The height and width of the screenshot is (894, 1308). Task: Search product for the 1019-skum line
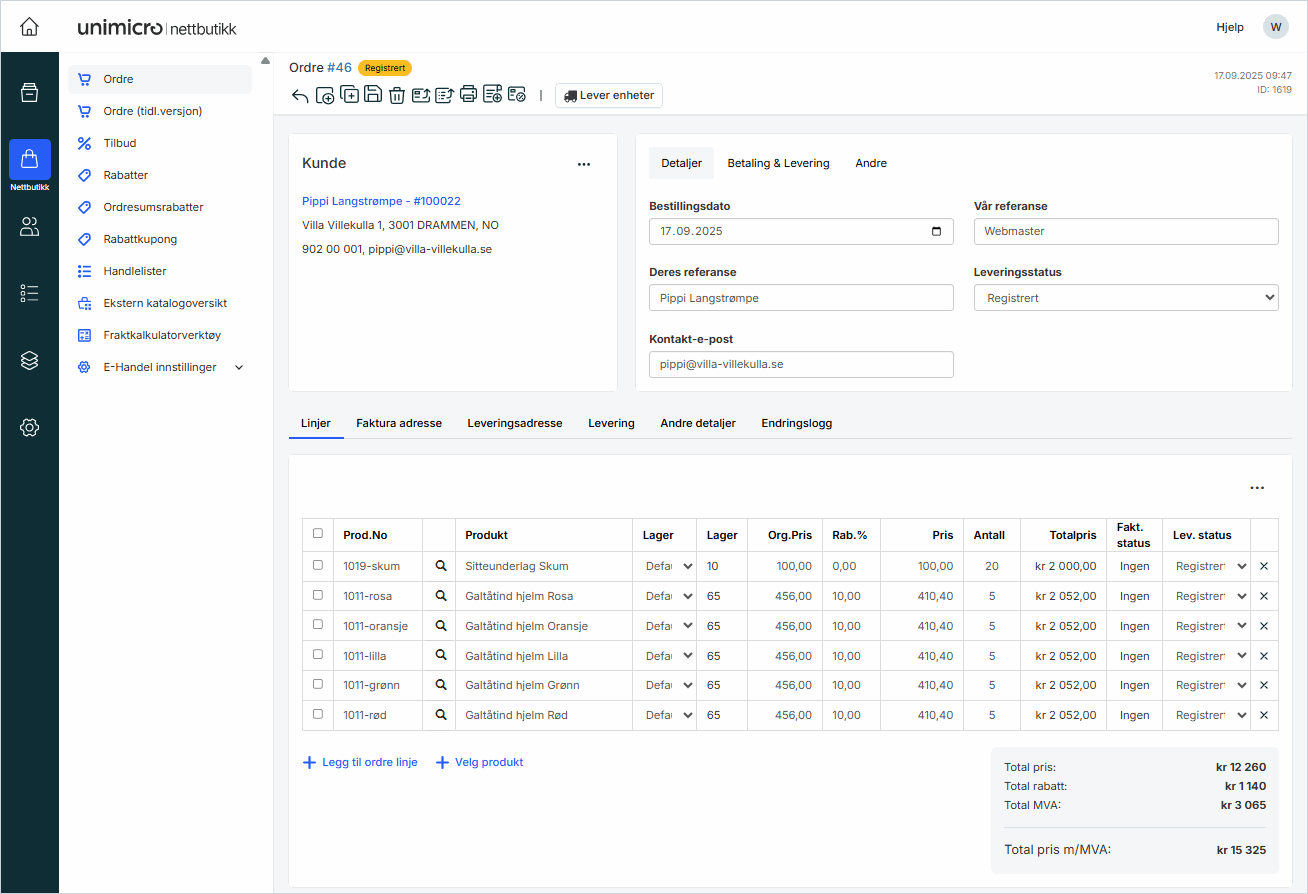(x=440, y=566)
